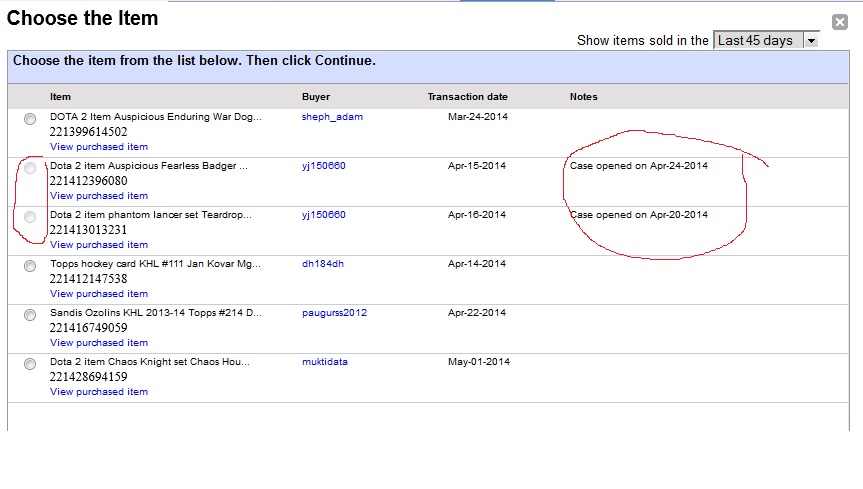
Task: View purchased item for 221428694159
Action: point(99,392)
